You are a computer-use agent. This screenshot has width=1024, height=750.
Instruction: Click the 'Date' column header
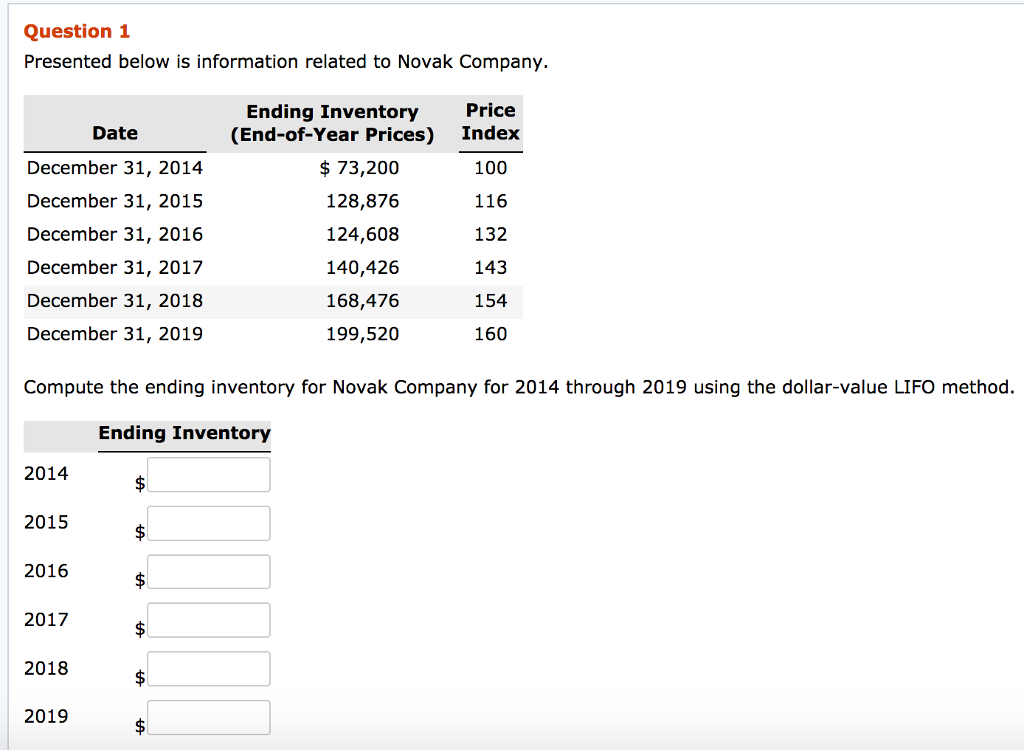click(x=115, y=133)
